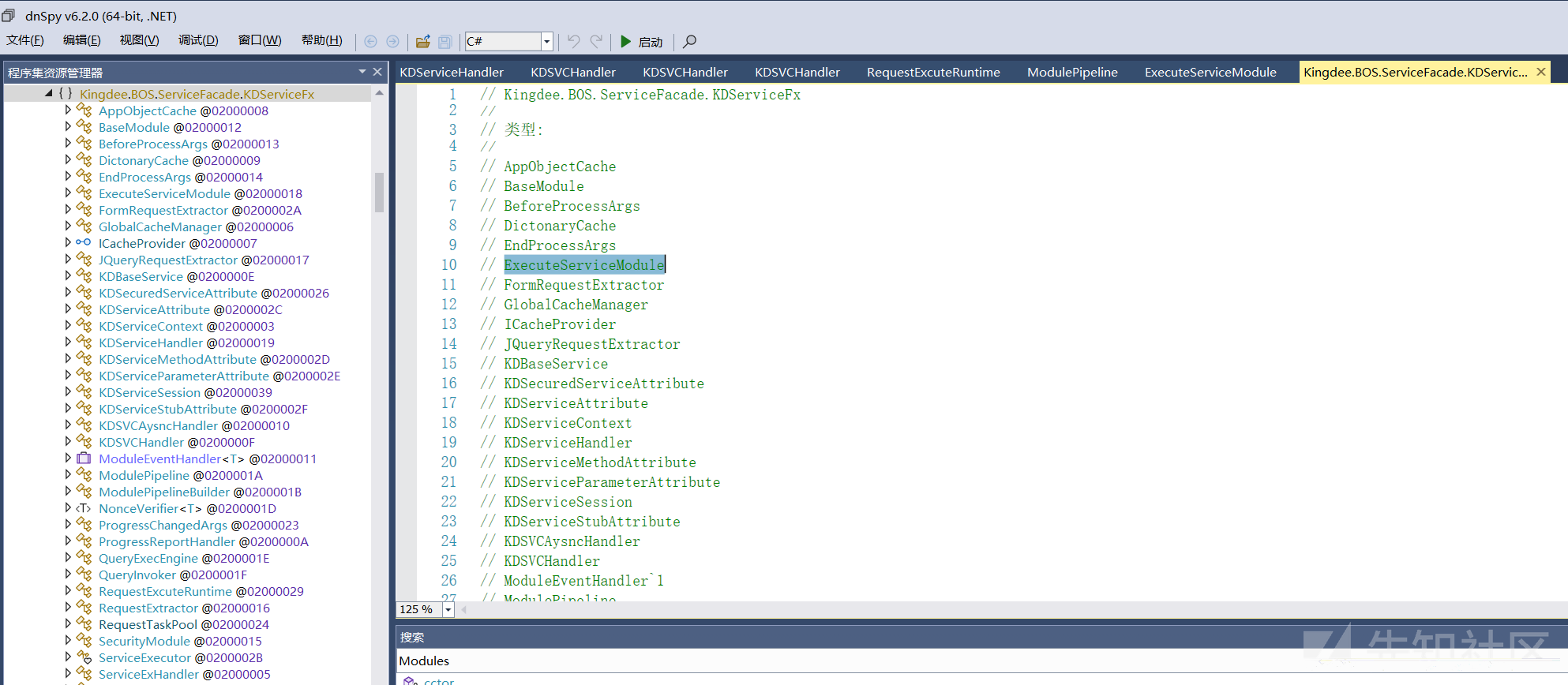Viewport: 1568px width, 685px height.
Task: Select the ModulePipelineBuilder tree item
Action: [200, 492]
